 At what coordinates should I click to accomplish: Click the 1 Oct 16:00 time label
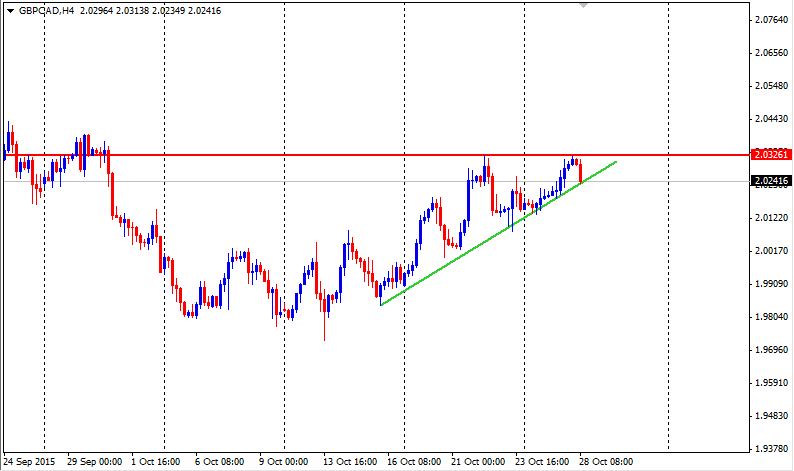tap(155, 462)
